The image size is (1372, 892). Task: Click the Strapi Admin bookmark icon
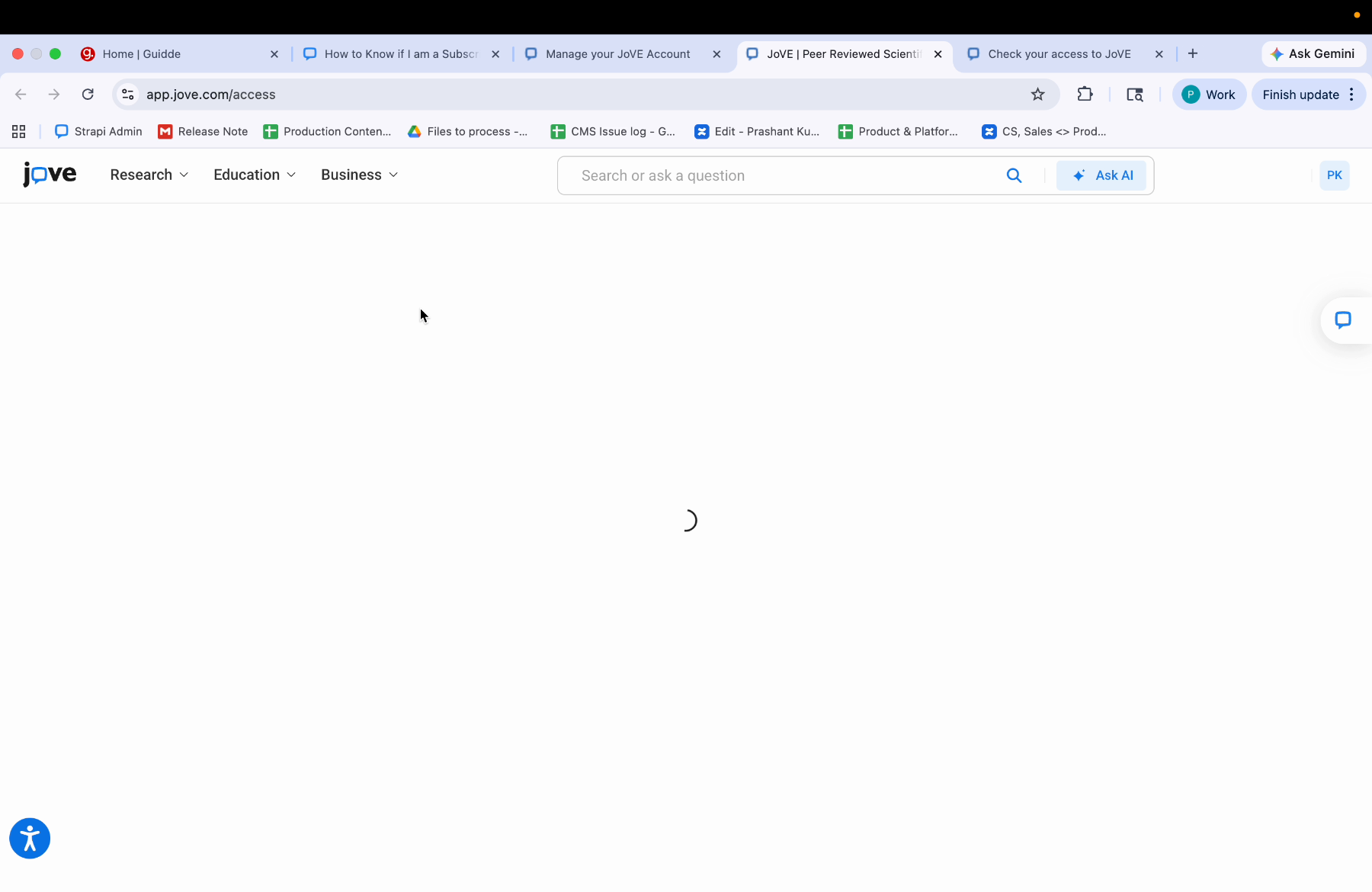coord(61,131)
